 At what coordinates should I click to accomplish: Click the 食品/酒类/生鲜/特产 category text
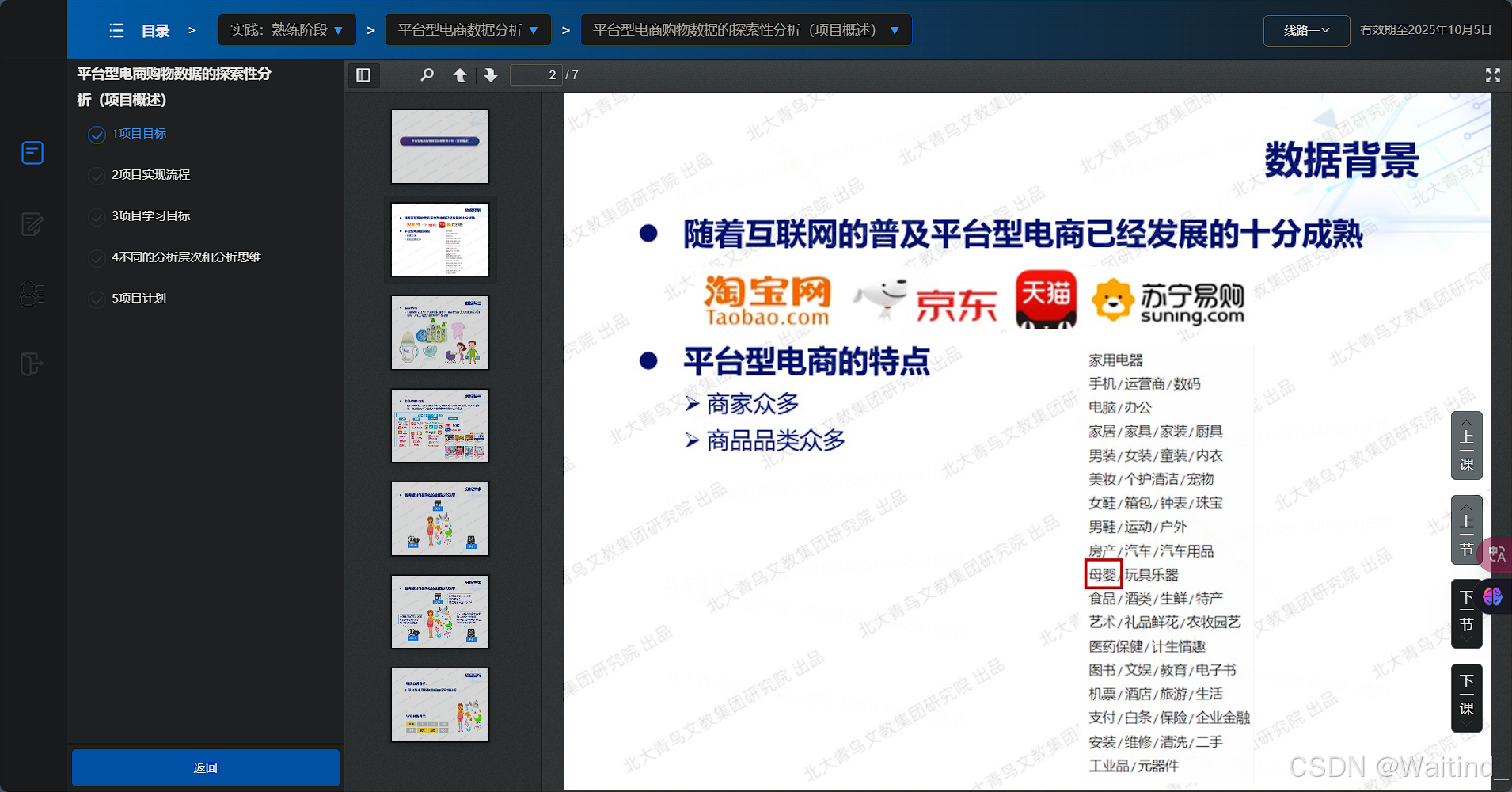point(1156,599)
